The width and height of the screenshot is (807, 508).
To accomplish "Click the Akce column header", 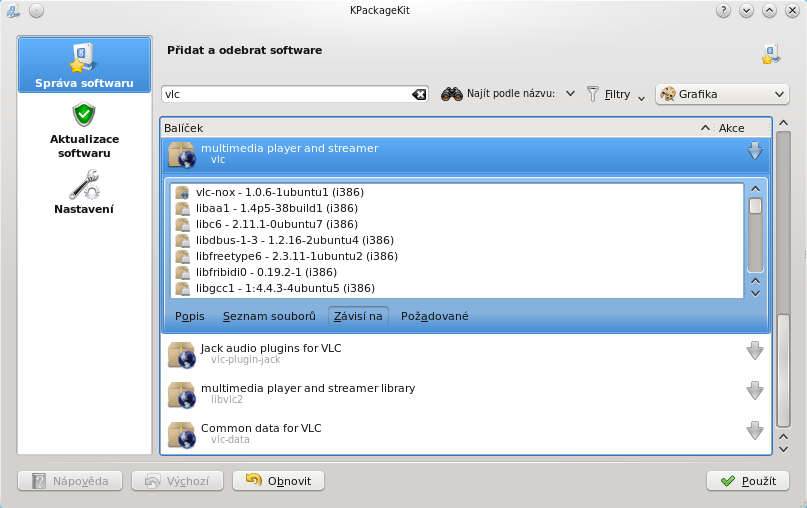I will tap(731, 128).
